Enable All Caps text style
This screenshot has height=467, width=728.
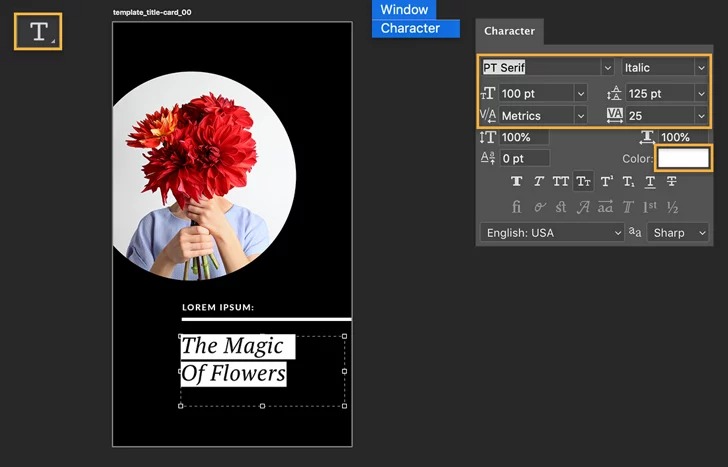point(560,181)
